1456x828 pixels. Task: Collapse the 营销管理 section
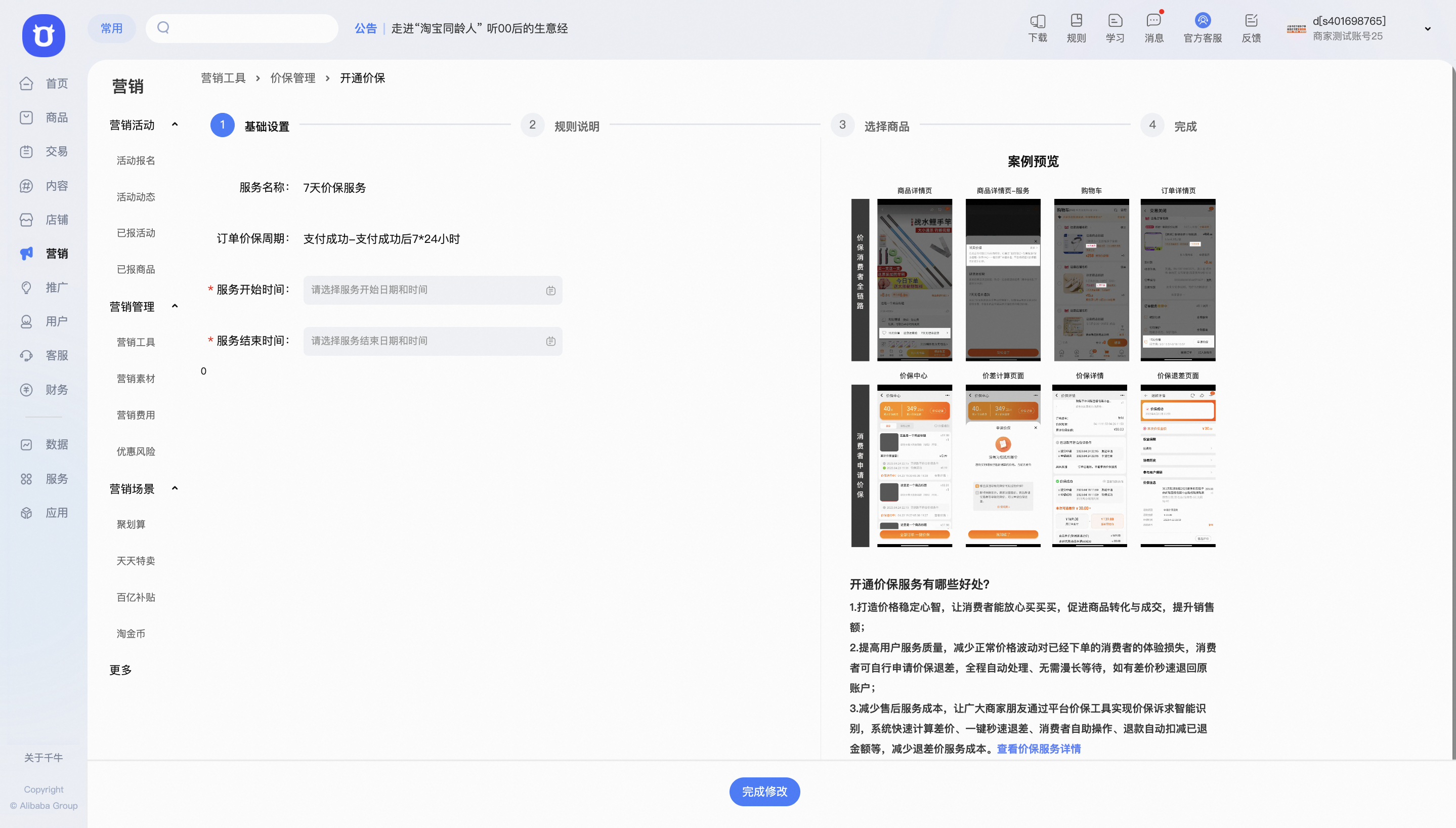coord(175,306)
